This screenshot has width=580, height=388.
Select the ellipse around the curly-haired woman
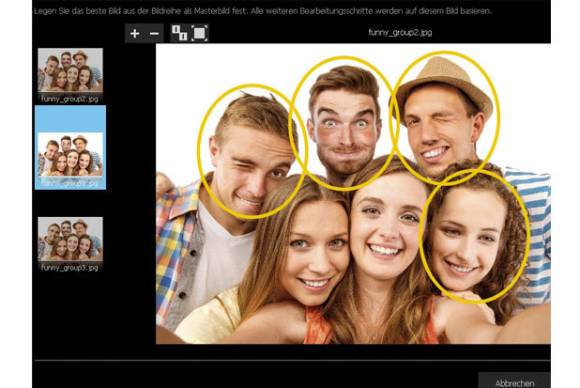pyautogui.click(x=475, y=237)
